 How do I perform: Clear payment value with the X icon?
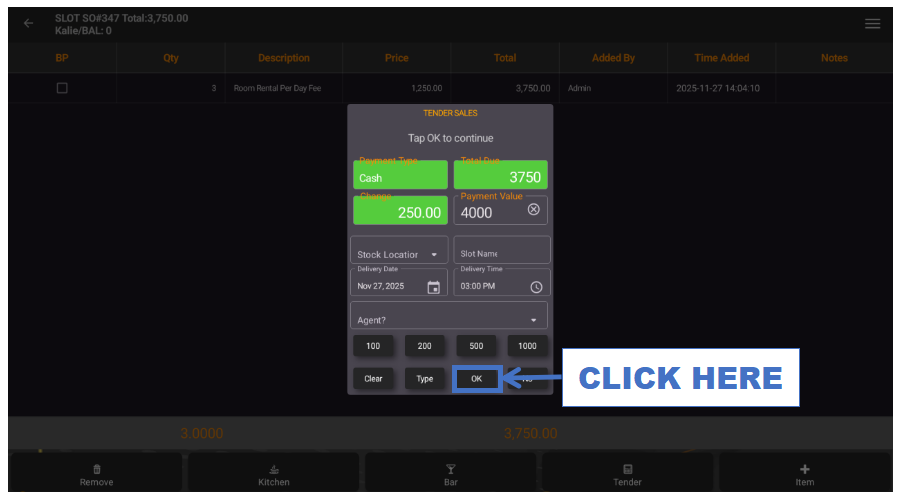click(x=533, y=209)
